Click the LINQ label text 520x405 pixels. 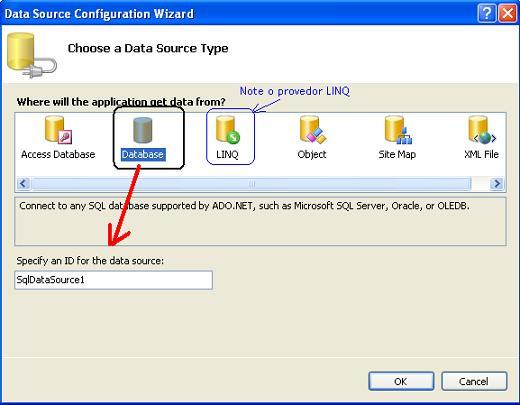pos(227,155)
